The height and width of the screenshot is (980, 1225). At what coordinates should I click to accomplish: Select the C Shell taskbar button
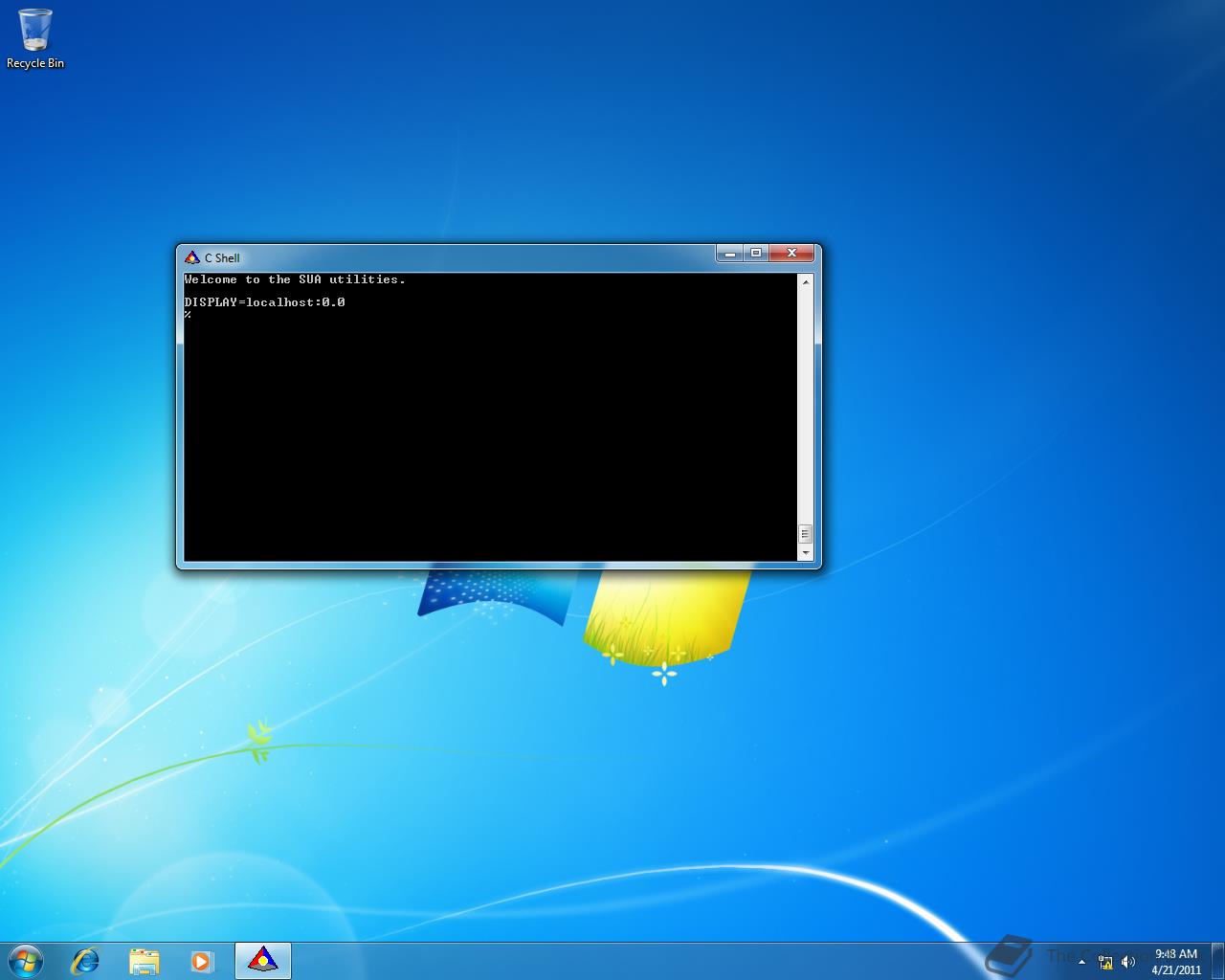(x=262, y=960)
